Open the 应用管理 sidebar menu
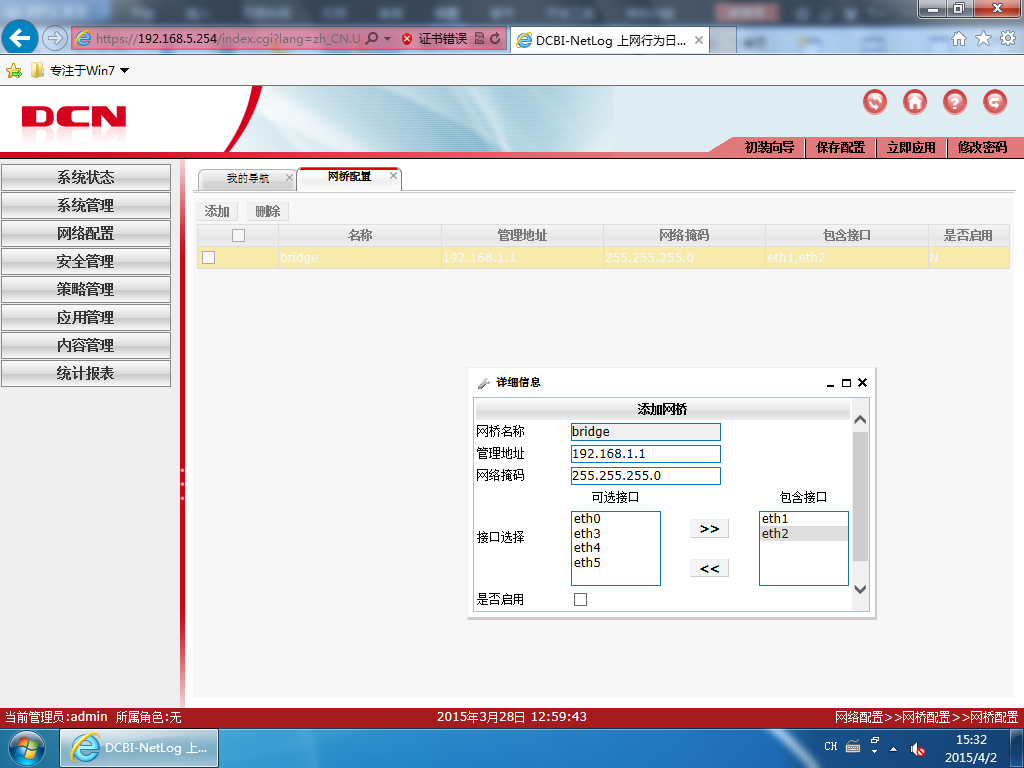 click(x=86, y=317)
